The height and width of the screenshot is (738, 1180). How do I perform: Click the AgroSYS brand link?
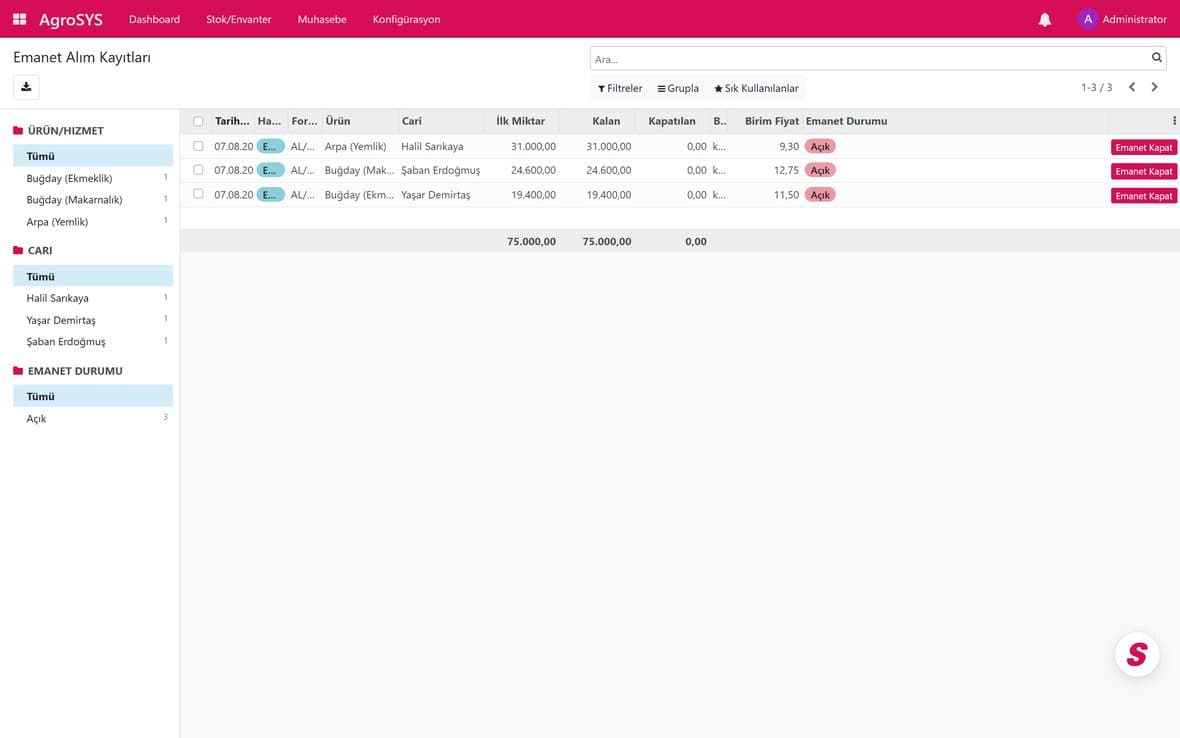pos(71,20)
